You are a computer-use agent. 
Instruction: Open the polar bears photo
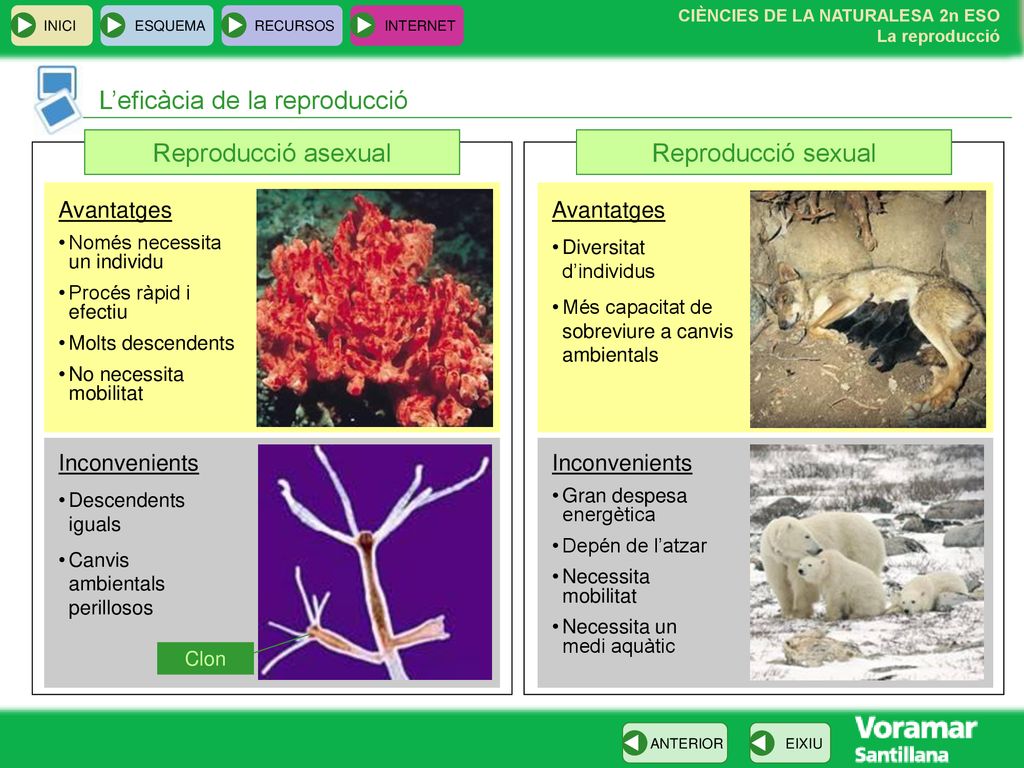pyautogui.click(x=867, y=562)
